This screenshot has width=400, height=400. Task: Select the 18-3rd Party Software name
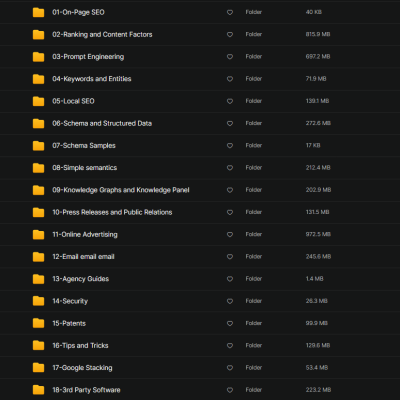click(x=86, y=390)
